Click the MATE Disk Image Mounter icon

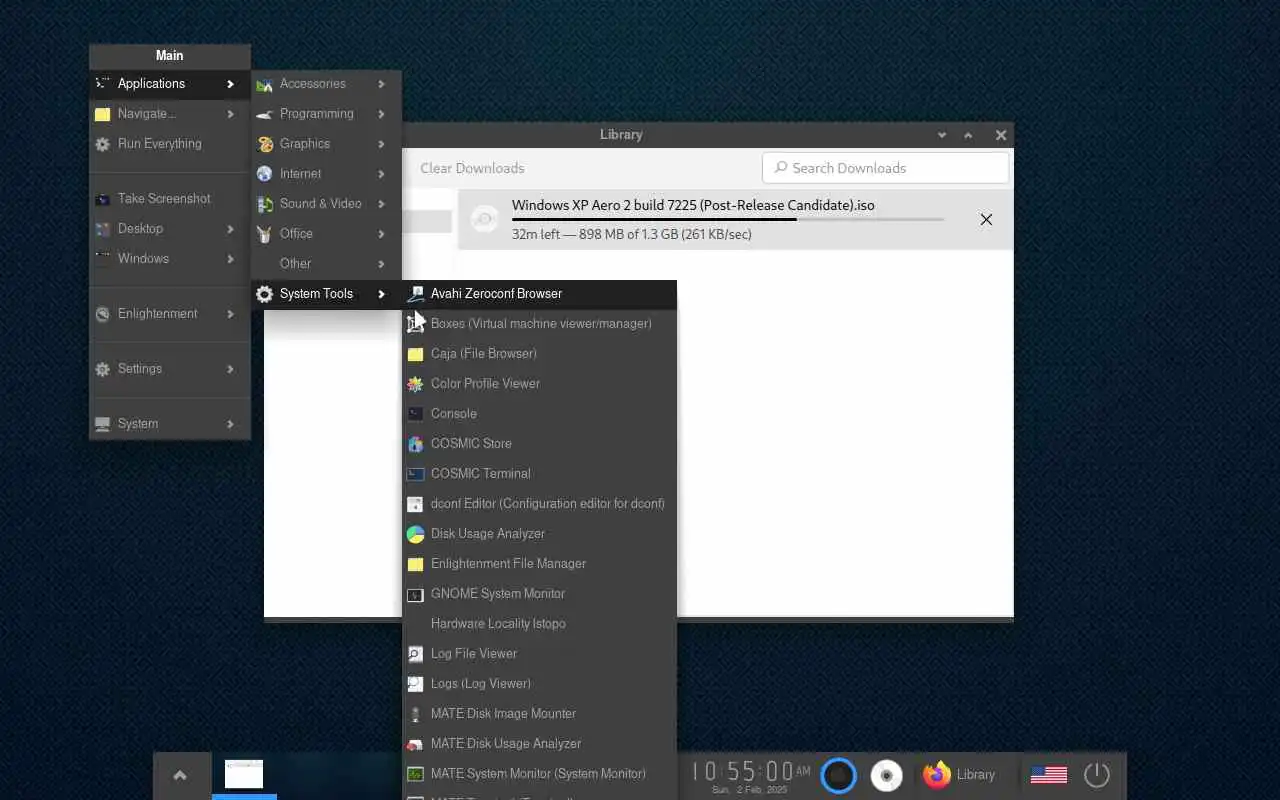point(415,714)
